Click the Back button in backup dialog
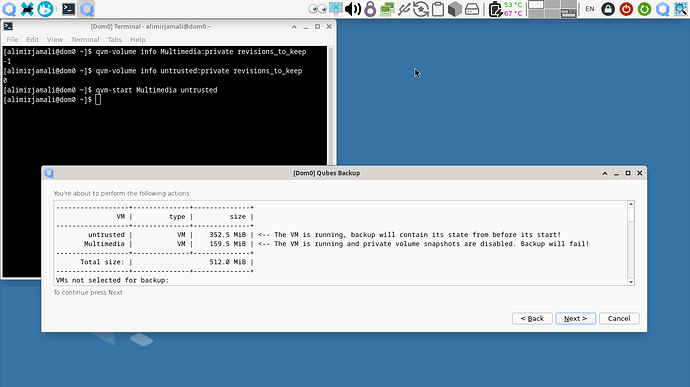Image resolution: width=690 pixels, height=387 pixels. (532, 318)
